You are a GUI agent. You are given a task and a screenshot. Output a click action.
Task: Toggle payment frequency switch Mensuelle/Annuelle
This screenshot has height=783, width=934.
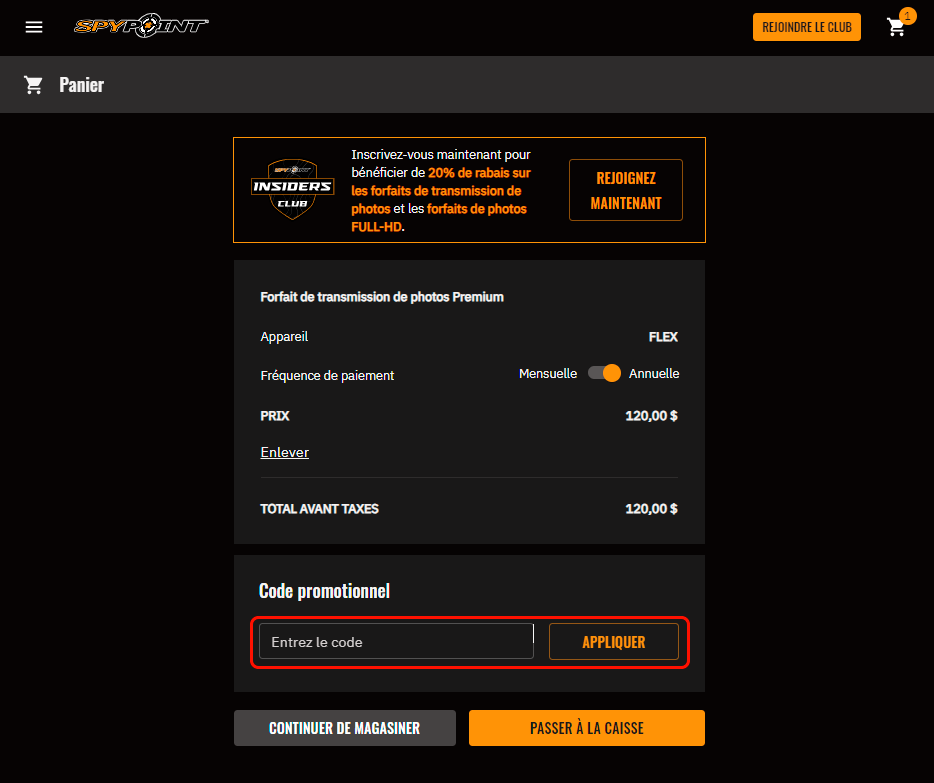(604, 373)
